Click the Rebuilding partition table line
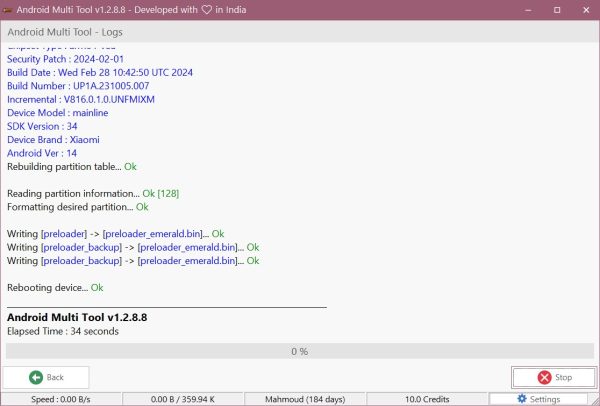 pyautogui.click(x=72, y=166)
